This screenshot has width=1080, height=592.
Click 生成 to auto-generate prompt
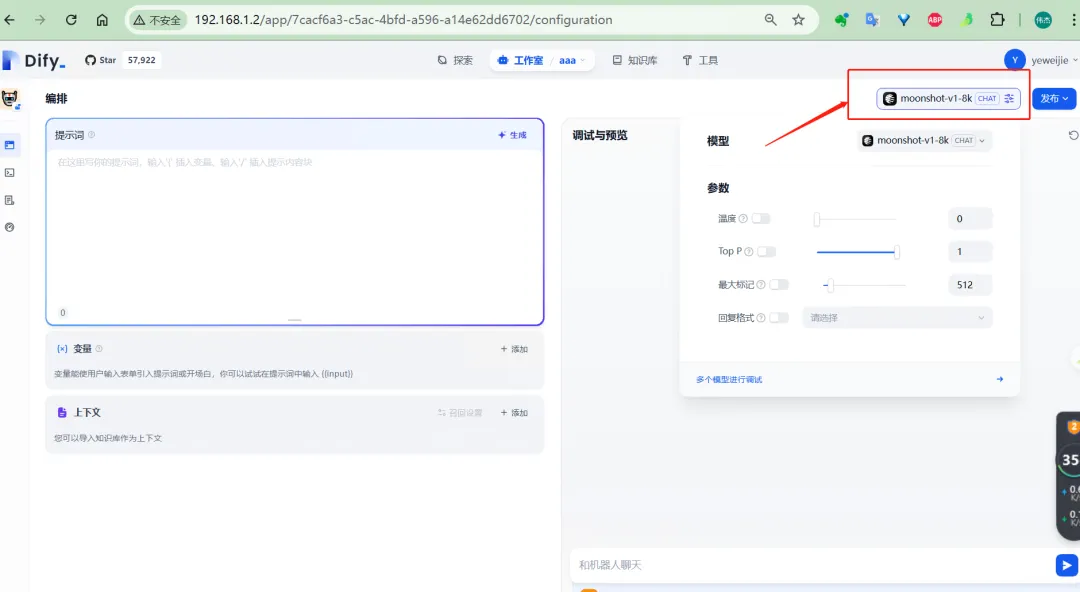pyautogui.click(x=512, y=135)
